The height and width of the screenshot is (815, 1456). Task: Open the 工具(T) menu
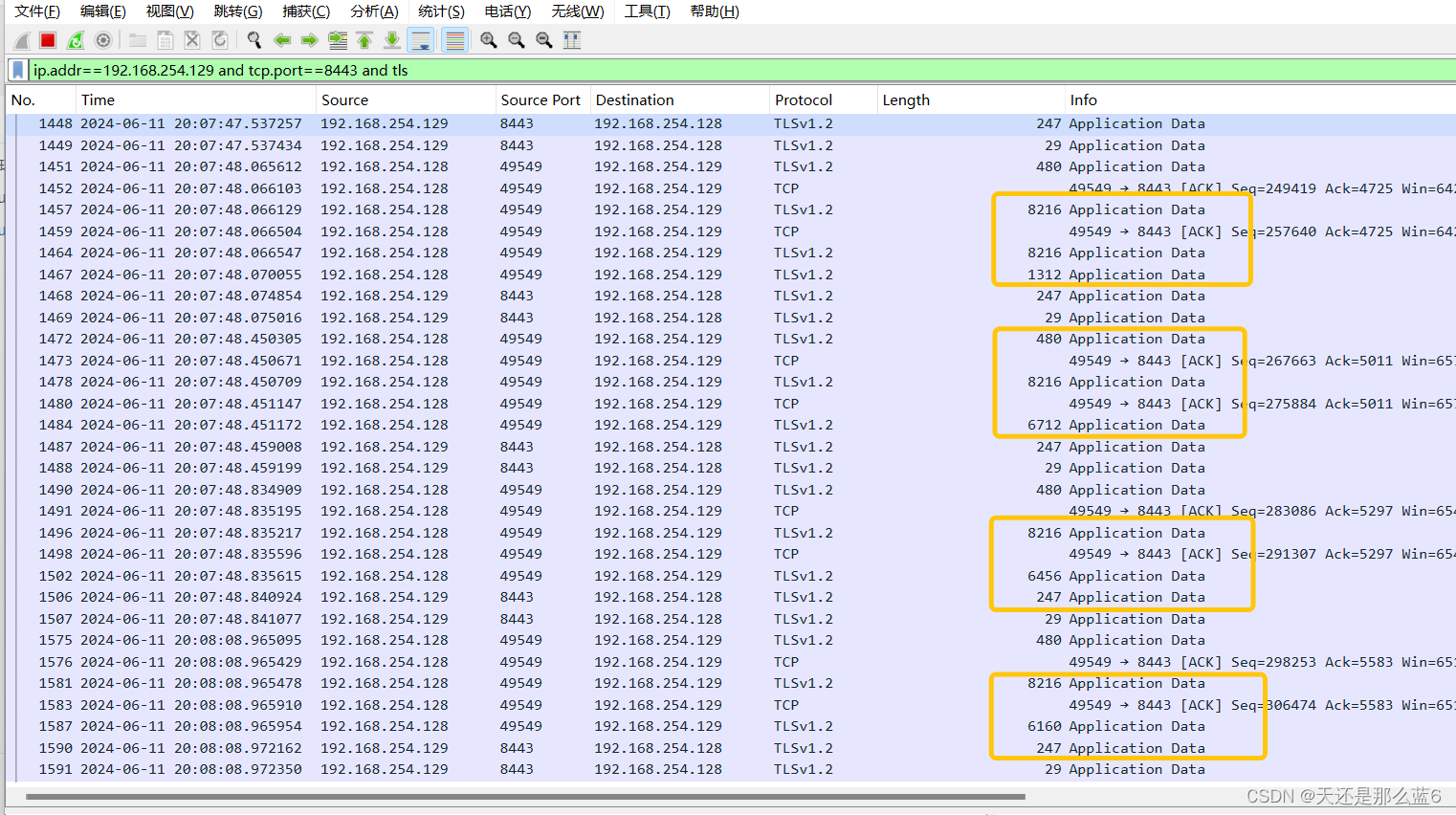[x=648, y=11]
